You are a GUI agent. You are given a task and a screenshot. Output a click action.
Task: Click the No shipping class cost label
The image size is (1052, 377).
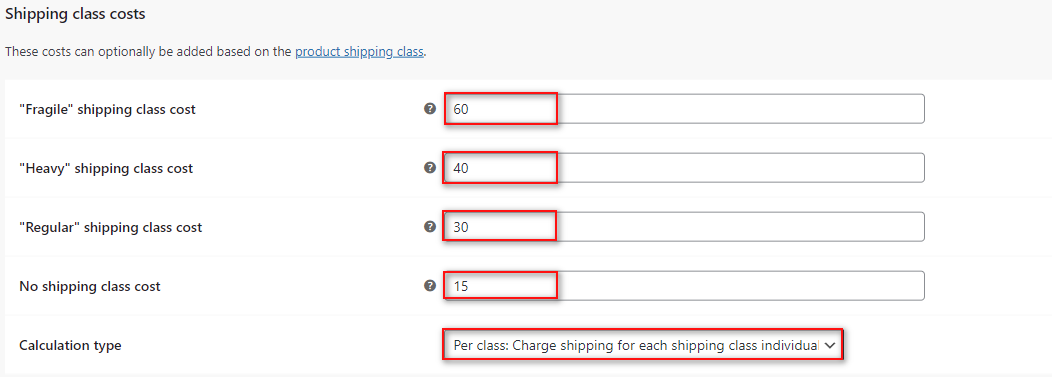tap(90, 286)
